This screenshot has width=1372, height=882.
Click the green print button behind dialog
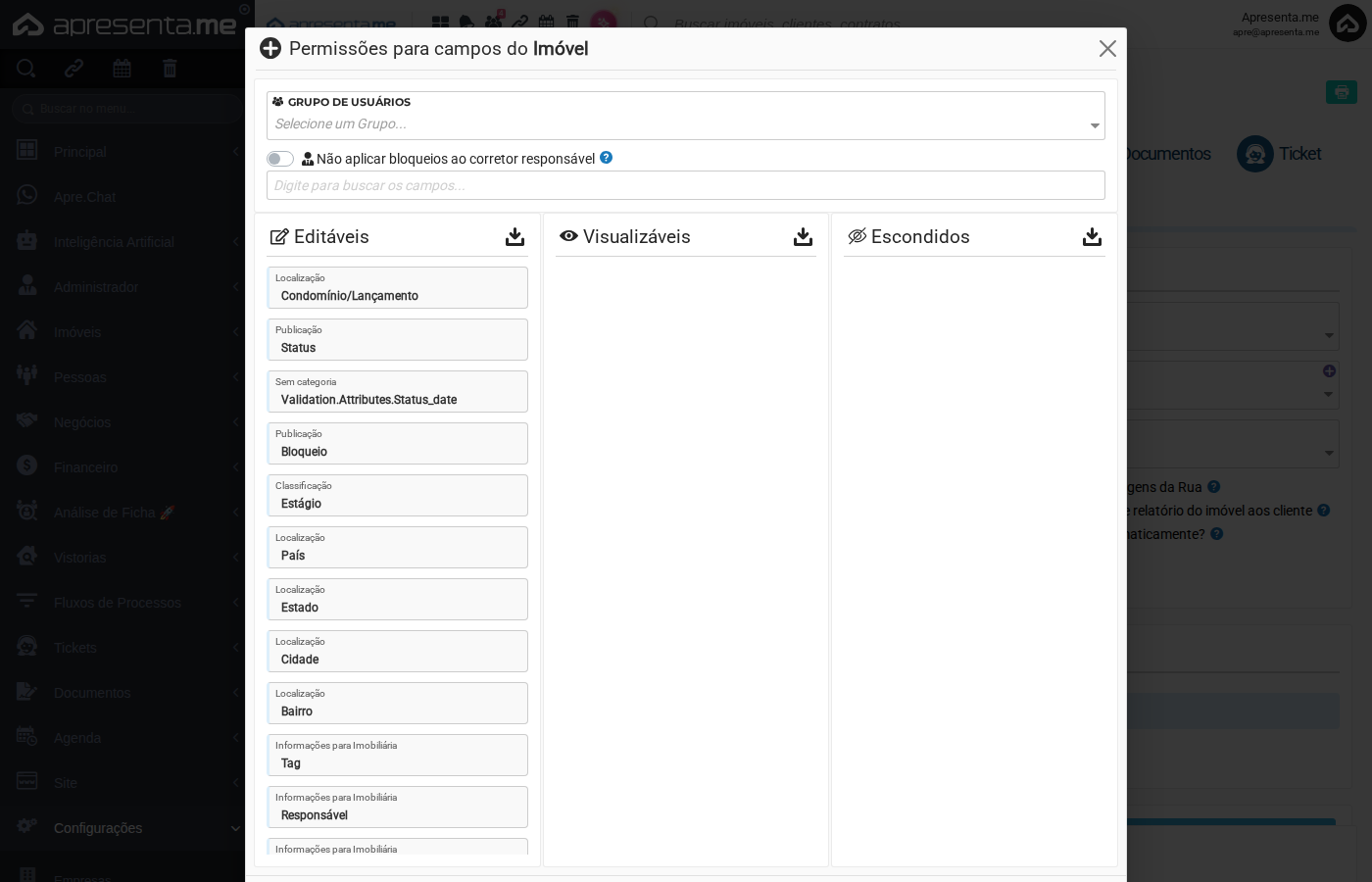tap(1341, 92)
